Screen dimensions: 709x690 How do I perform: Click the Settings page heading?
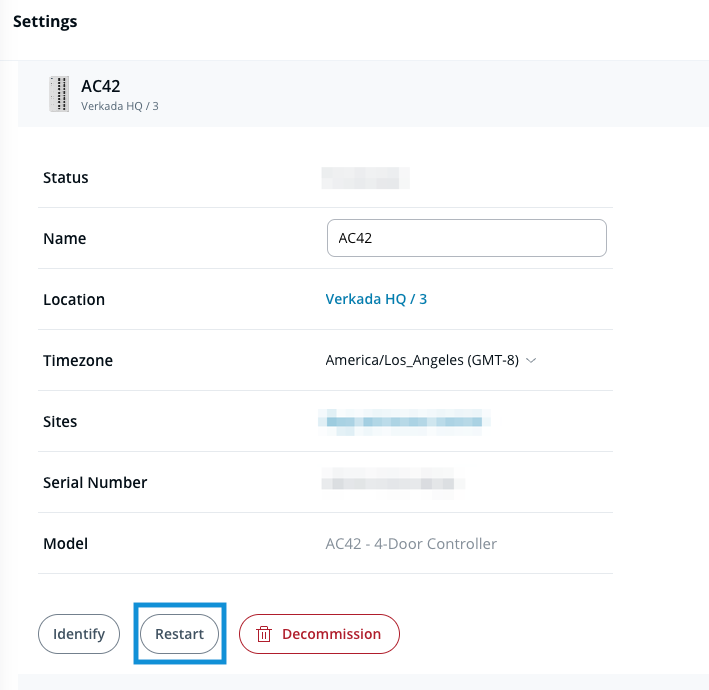[x=45, y=21]
